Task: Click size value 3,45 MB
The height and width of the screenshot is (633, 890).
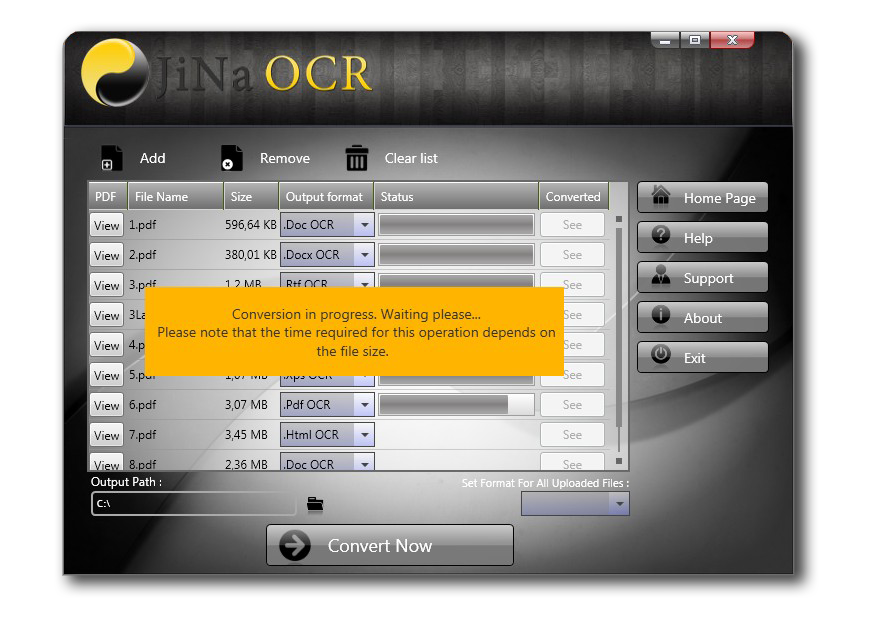Action: pyautogui.click(x=246, y=435)
